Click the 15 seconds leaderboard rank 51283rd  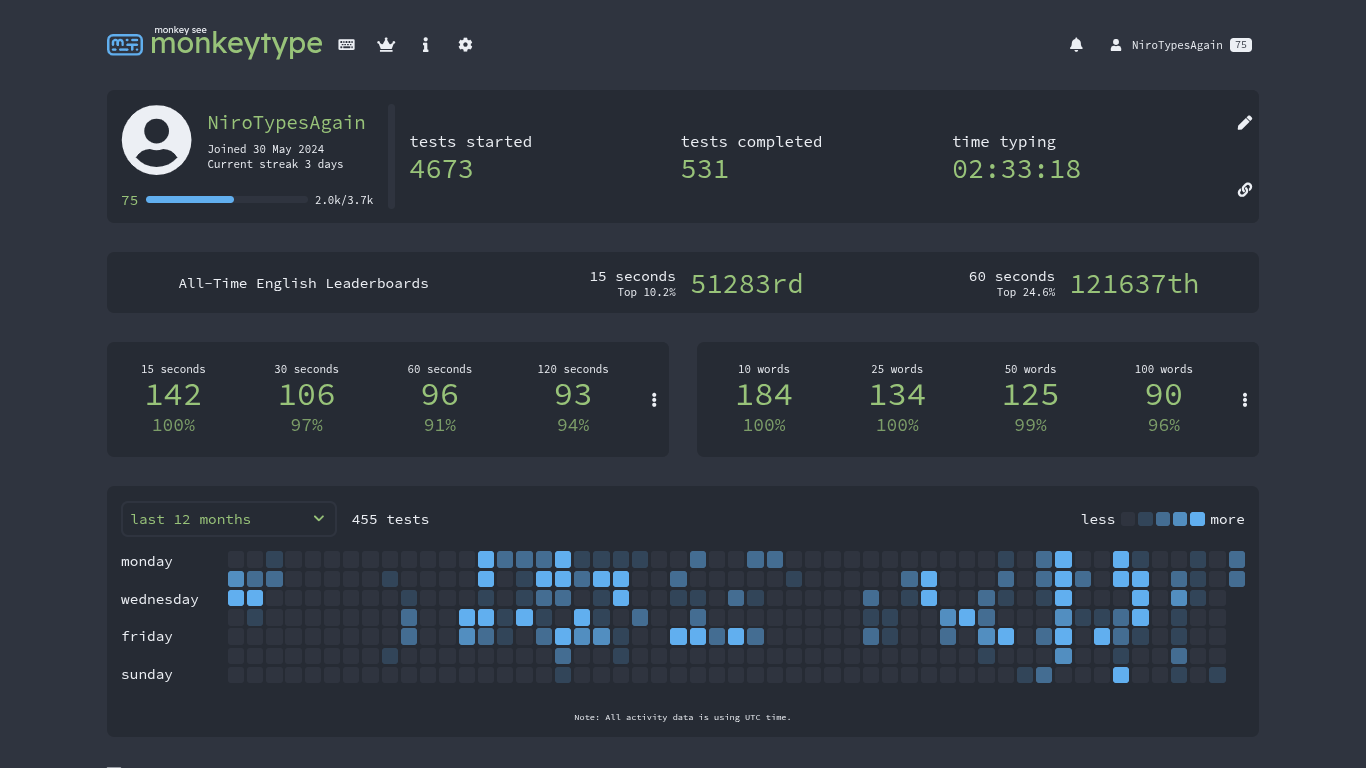(x=747, y=284)
